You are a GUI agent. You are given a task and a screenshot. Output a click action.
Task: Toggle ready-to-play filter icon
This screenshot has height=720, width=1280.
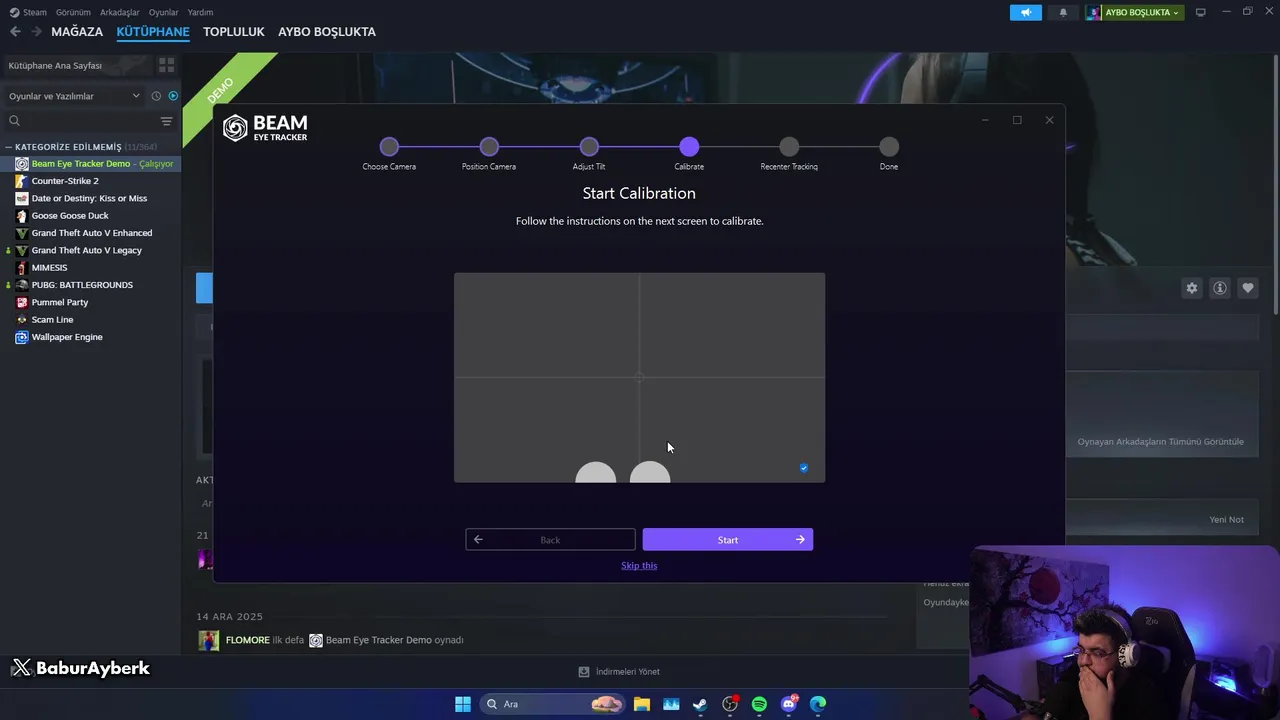point(173,96)
